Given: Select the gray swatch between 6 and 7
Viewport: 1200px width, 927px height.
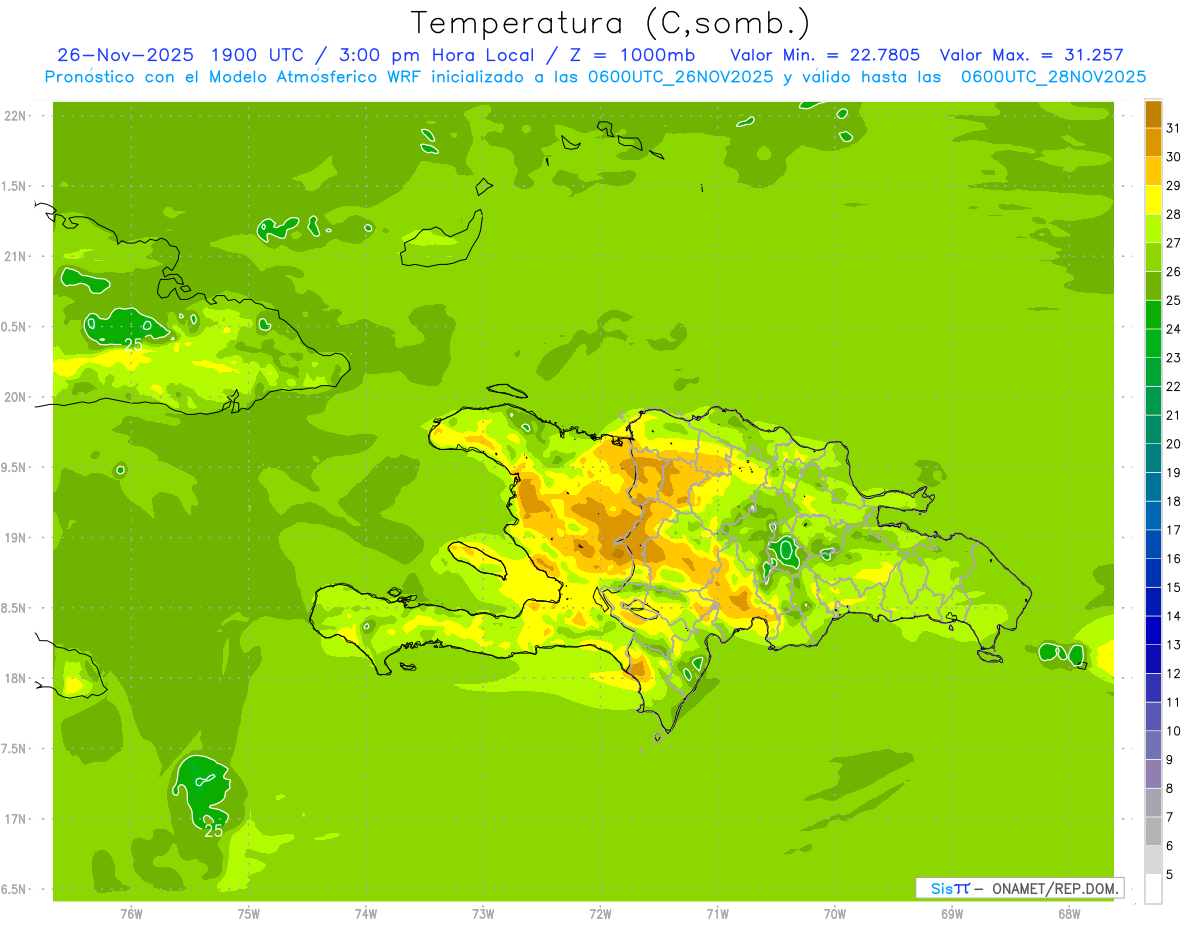Looking at the screenshot, I should click(x=1153, y=831).
